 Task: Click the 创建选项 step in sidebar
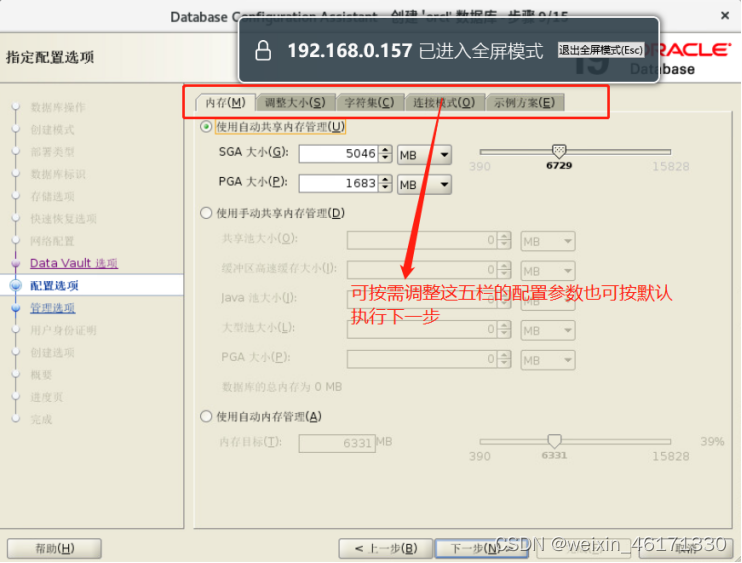52,352
